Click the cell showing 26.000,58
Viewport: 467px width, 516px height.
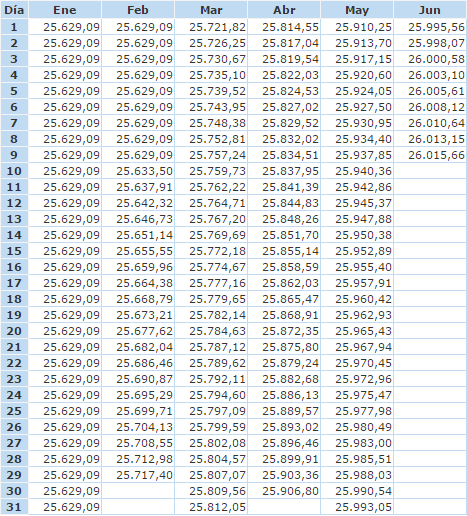(430, 59)
